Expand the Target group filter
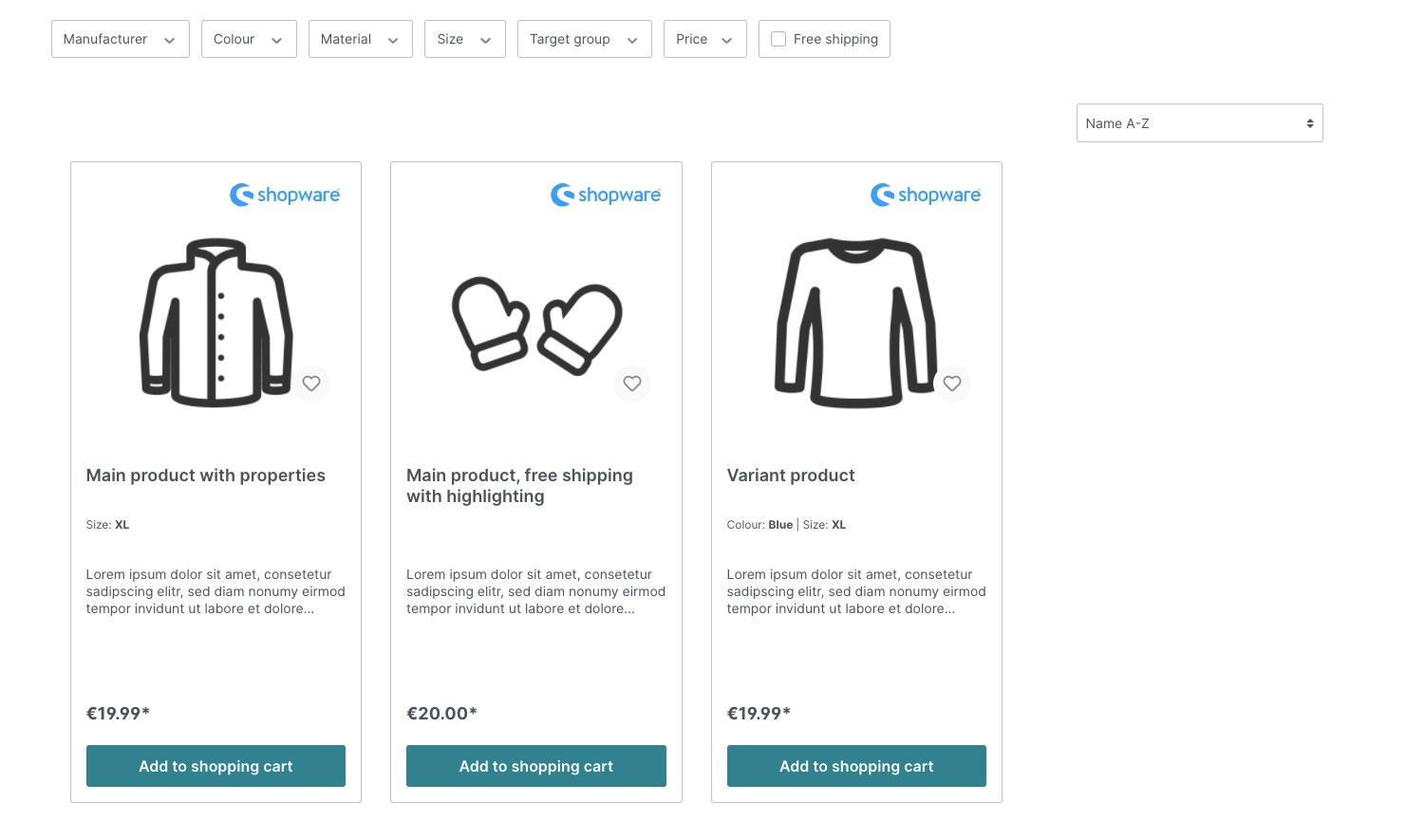The width and height of the screenshot is (1425, 840). click(x=585, y=39)
